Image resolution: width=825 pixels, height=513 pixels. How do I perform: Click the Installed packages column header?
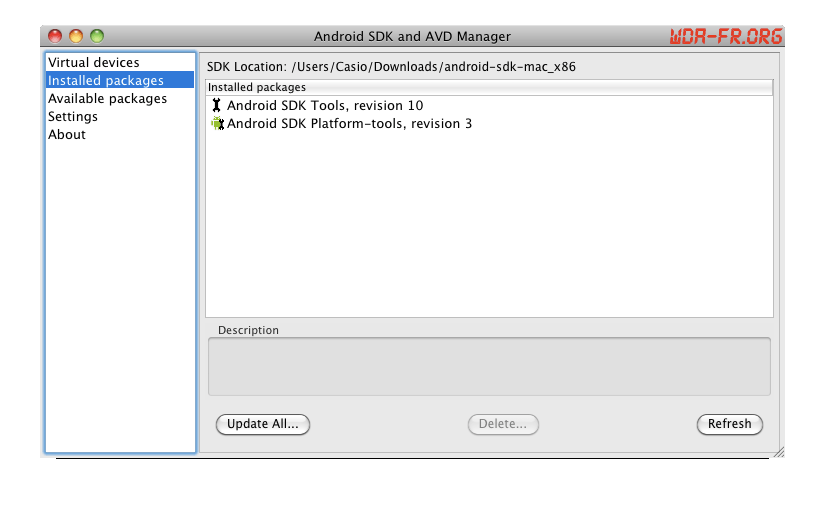[x=489, y=88]
